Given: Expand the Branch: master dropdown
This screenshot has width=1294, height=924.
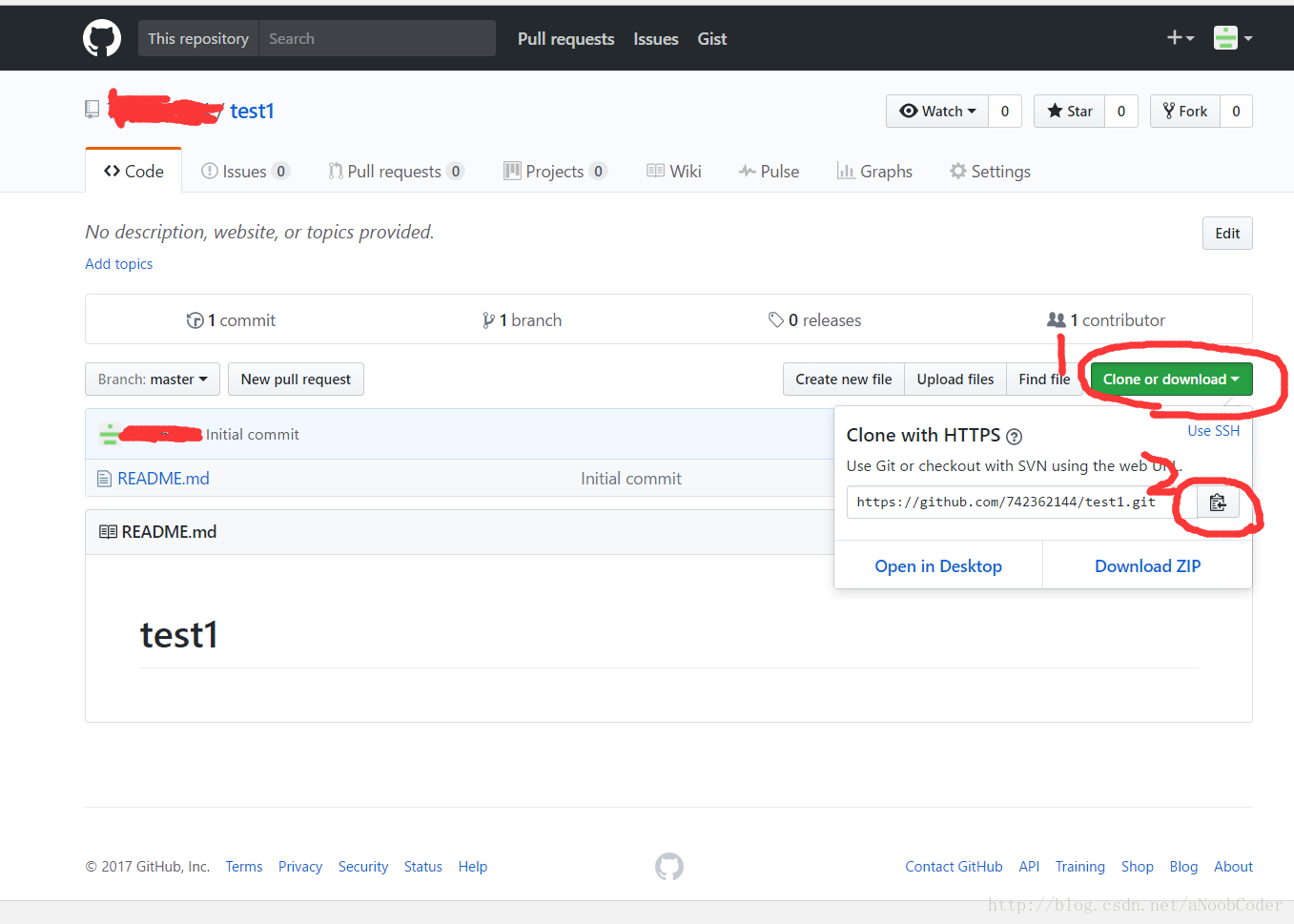Looking at the screenshot, I should (x=153, y=379).
